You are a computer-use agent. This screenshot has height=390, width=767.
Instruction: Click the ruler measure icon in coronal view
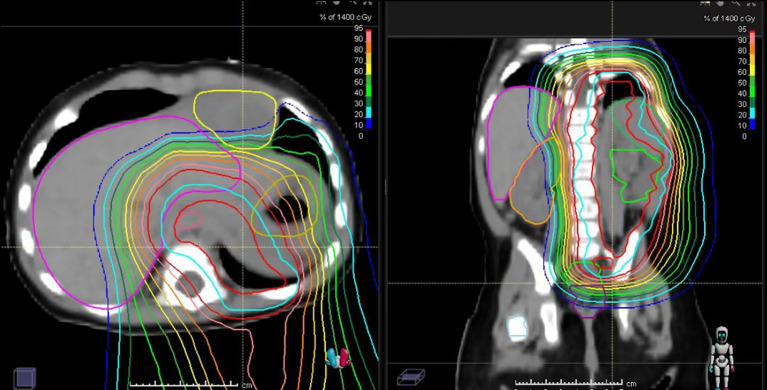[705, 2]
